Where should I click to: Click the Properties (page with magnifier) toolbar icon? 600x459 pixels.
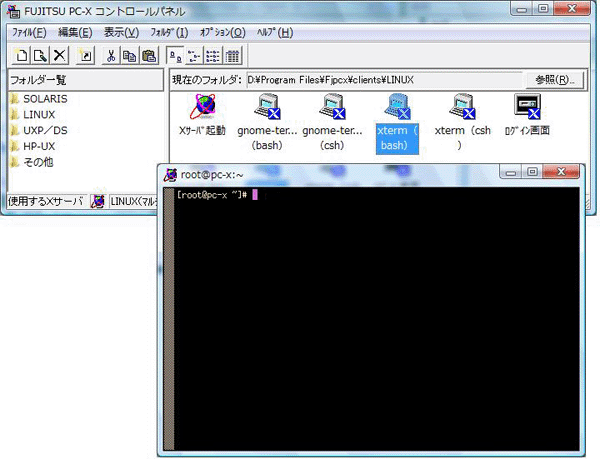point(40,56)
